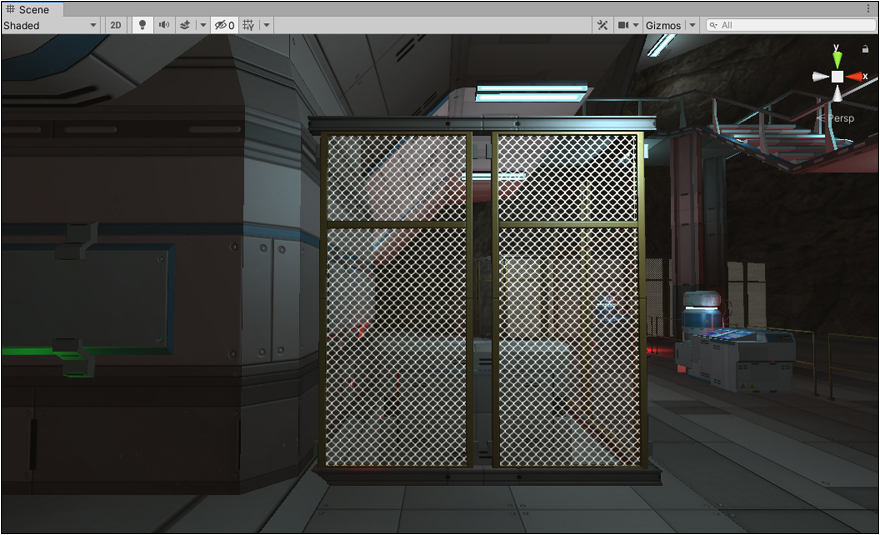This screenshot has width=880, height=535.
Task: Click the green Y axis gizmo cone
Action: click(x=837, y=58)
